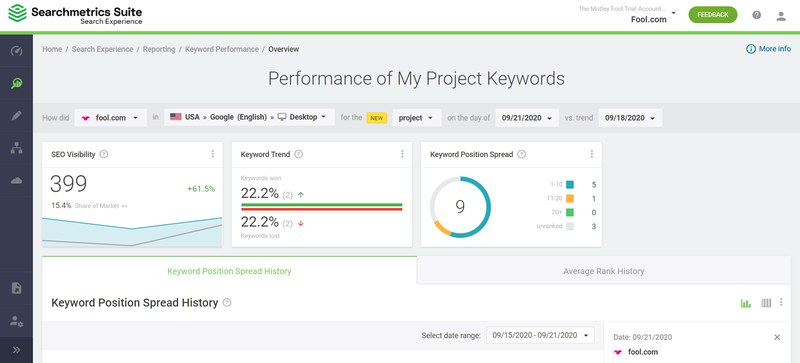Switch to table columns view icon
The image size is (800, 363).
click(766, 303)
